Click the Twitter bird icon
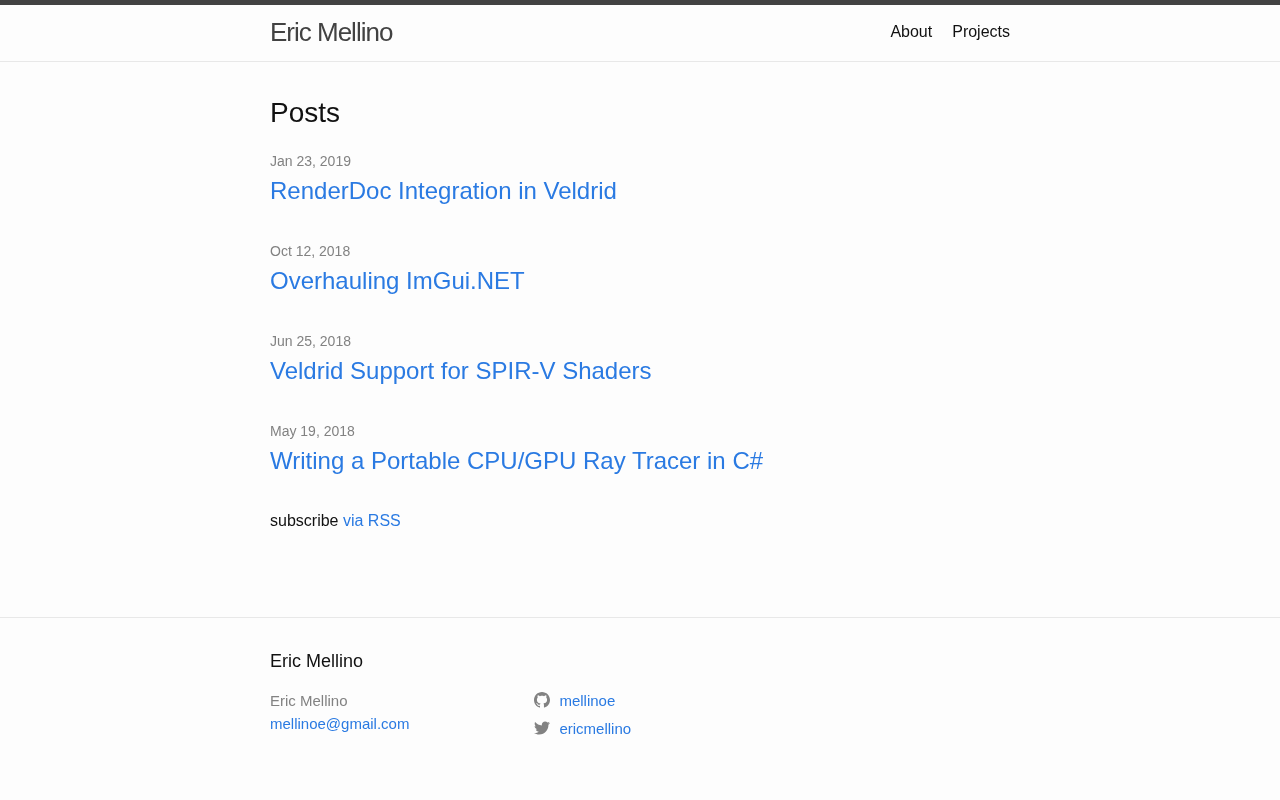Image resolution: width=1280 pixels, height=800 pixels. point(542,728)
